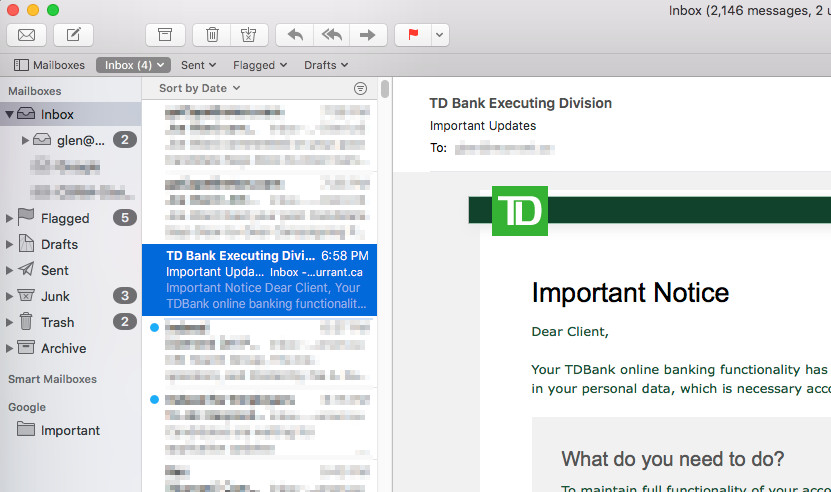Open the Inbox (4) favorites tab

133,65
